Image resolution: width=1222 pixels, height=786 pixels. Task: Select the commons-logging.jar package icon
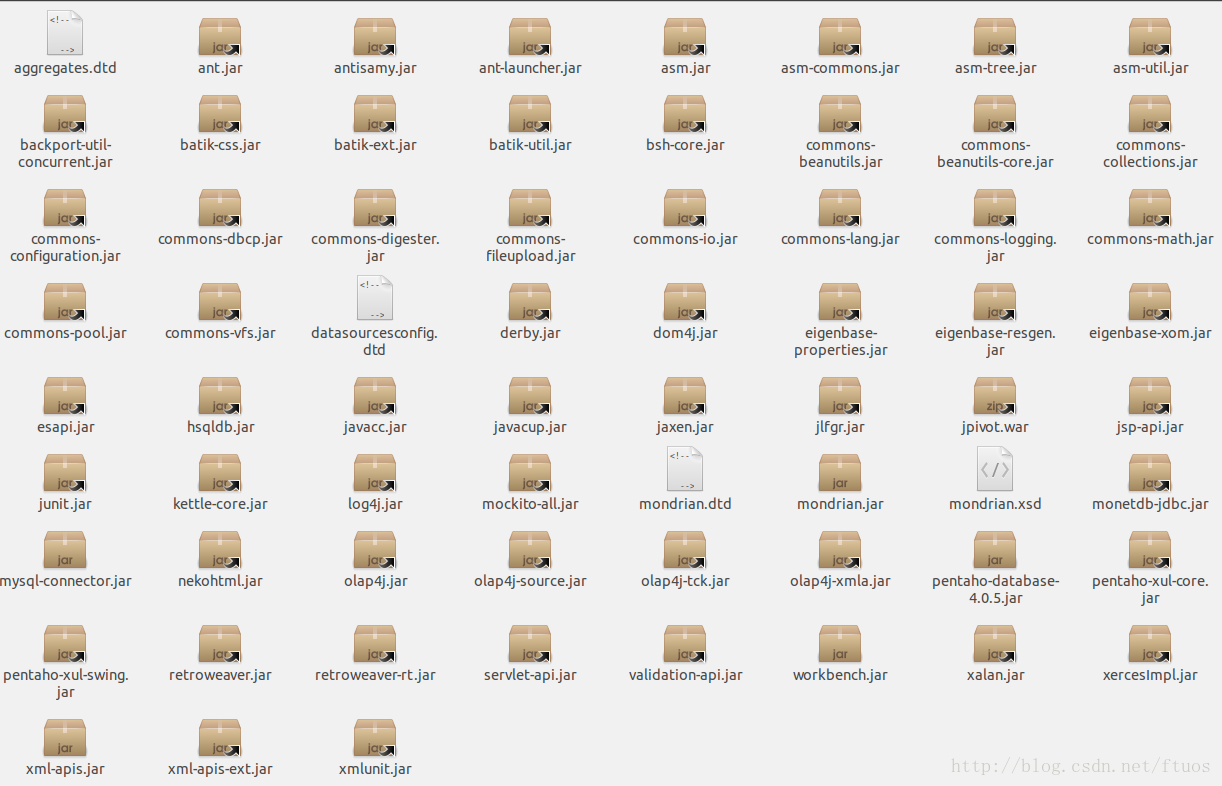click(995, 208)
